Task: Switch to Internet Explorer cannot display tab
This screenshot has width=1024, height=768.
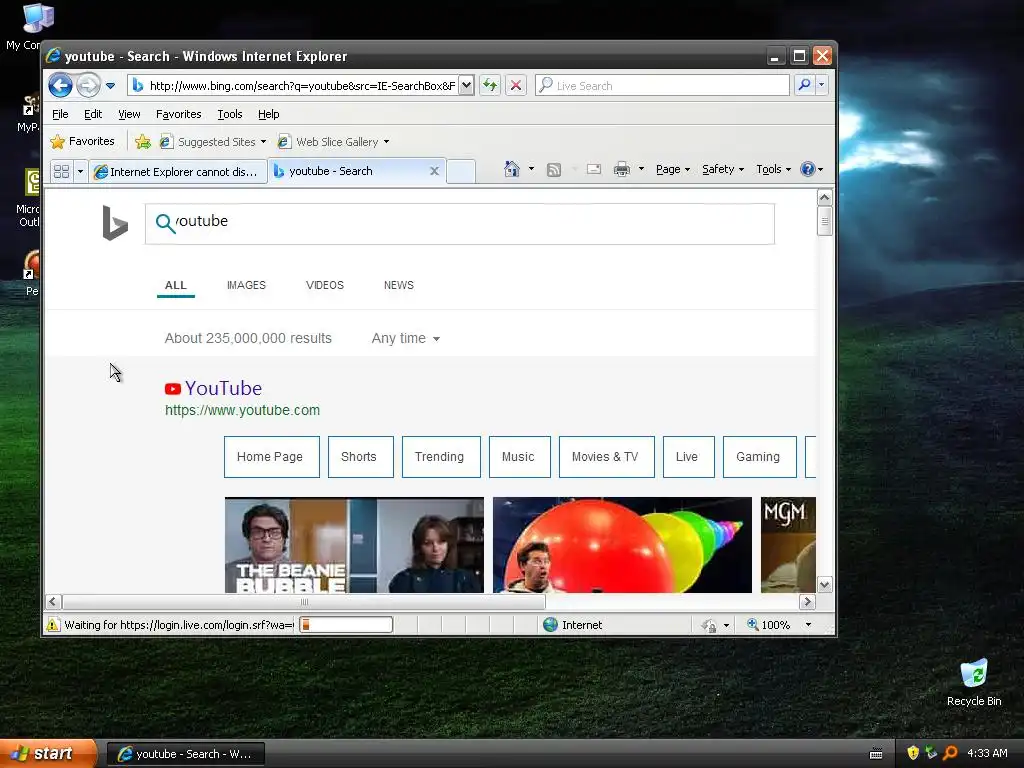Action: click(x=178, y=172)
